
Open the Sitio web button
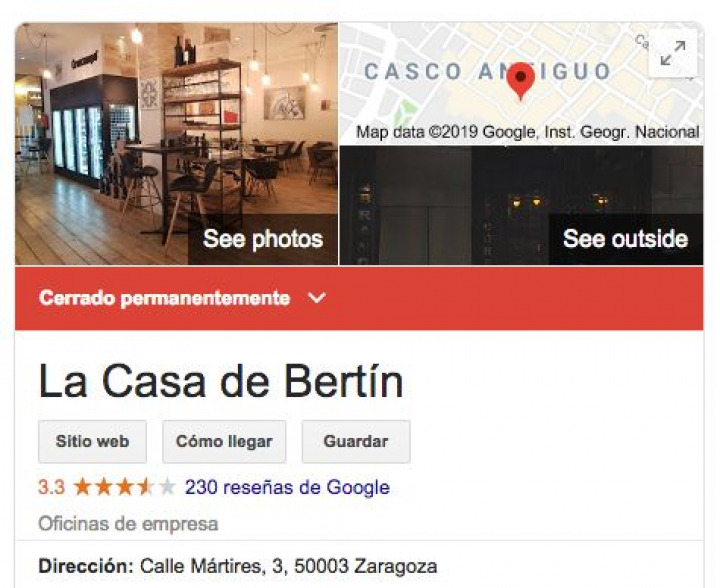coord(92,442)
